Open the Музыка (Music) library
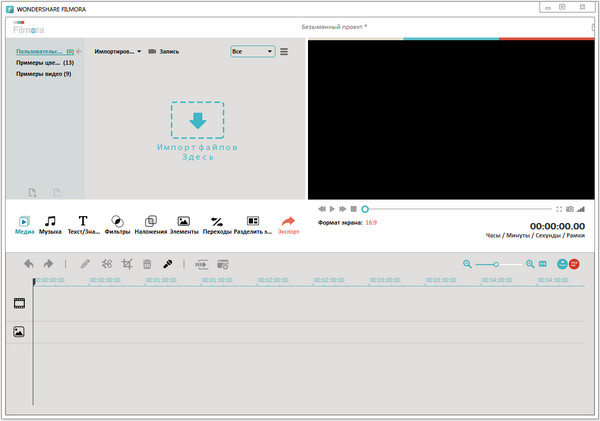The height and width of the screenshot is (421, 600). pyautogui.click(x=50, y=224)
